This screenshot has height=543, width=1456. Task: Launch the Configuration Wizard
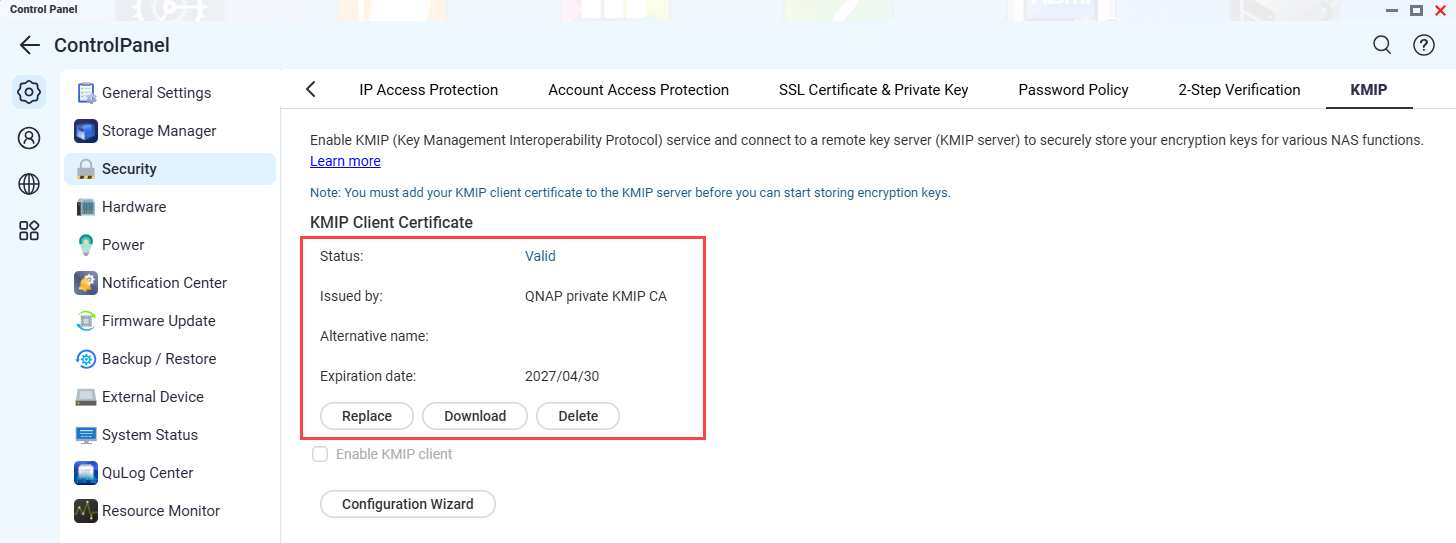click(407, 504)
